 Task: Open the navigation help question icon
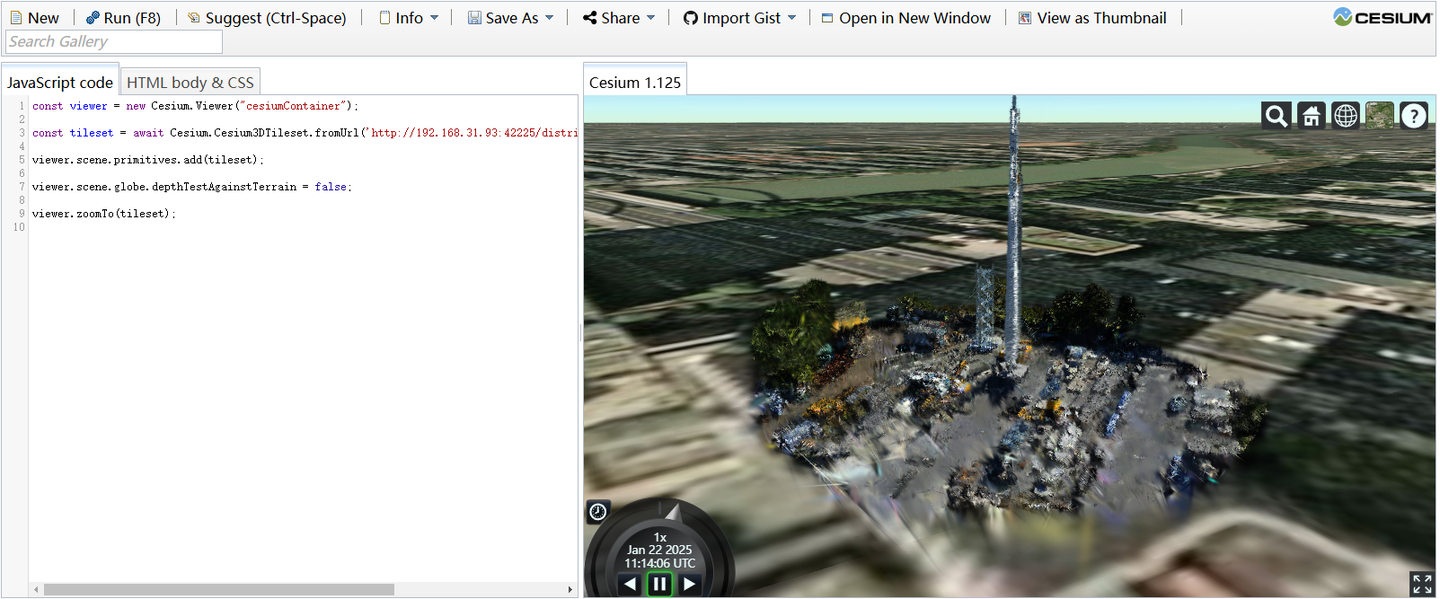(x=1413, y=116)
